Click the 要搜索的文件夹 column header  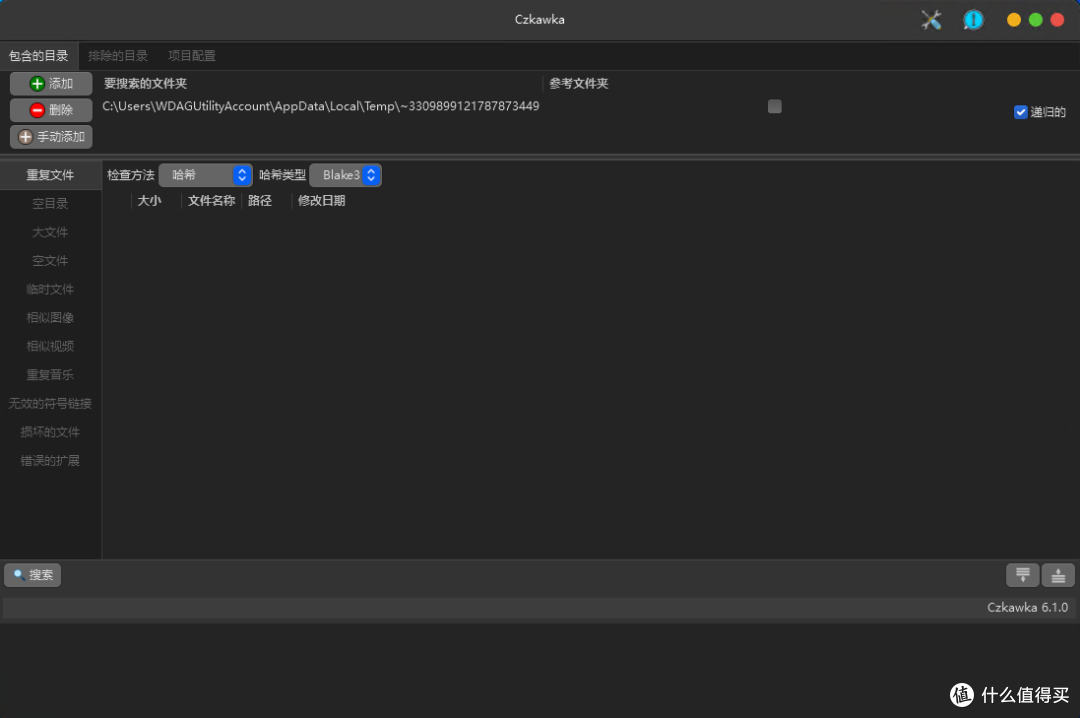(x=145, y=83)
